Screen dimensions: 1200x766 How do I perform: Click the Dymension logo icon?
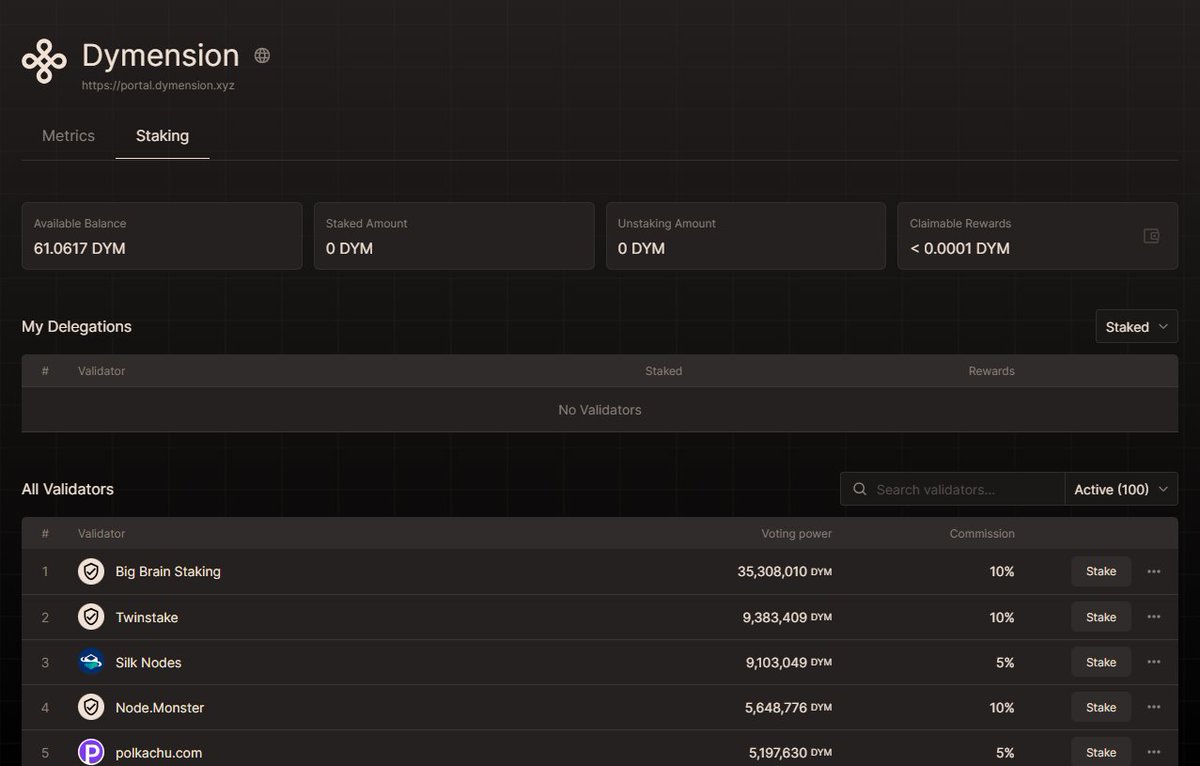(x=44, y=61)
